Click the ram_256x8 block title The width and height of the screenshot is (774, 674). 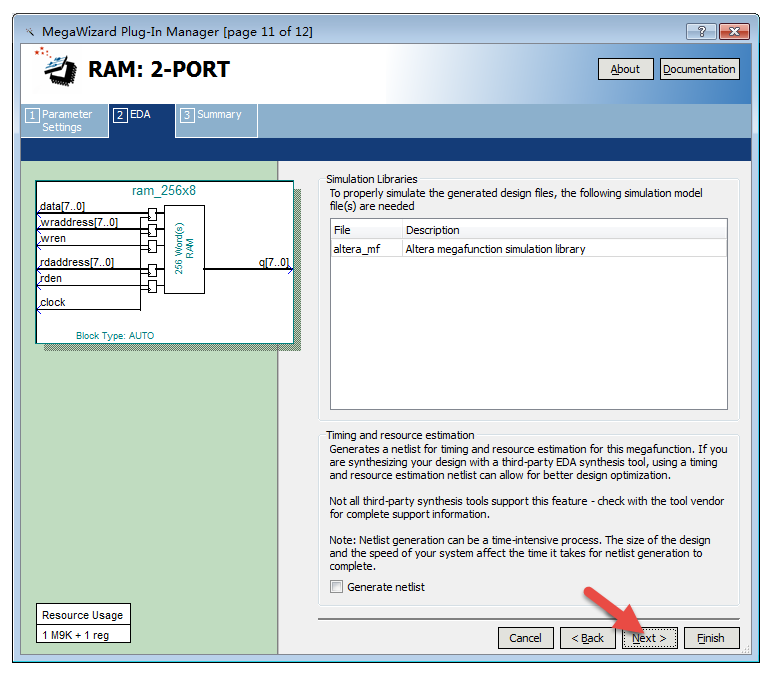click(x=164, y=191)
